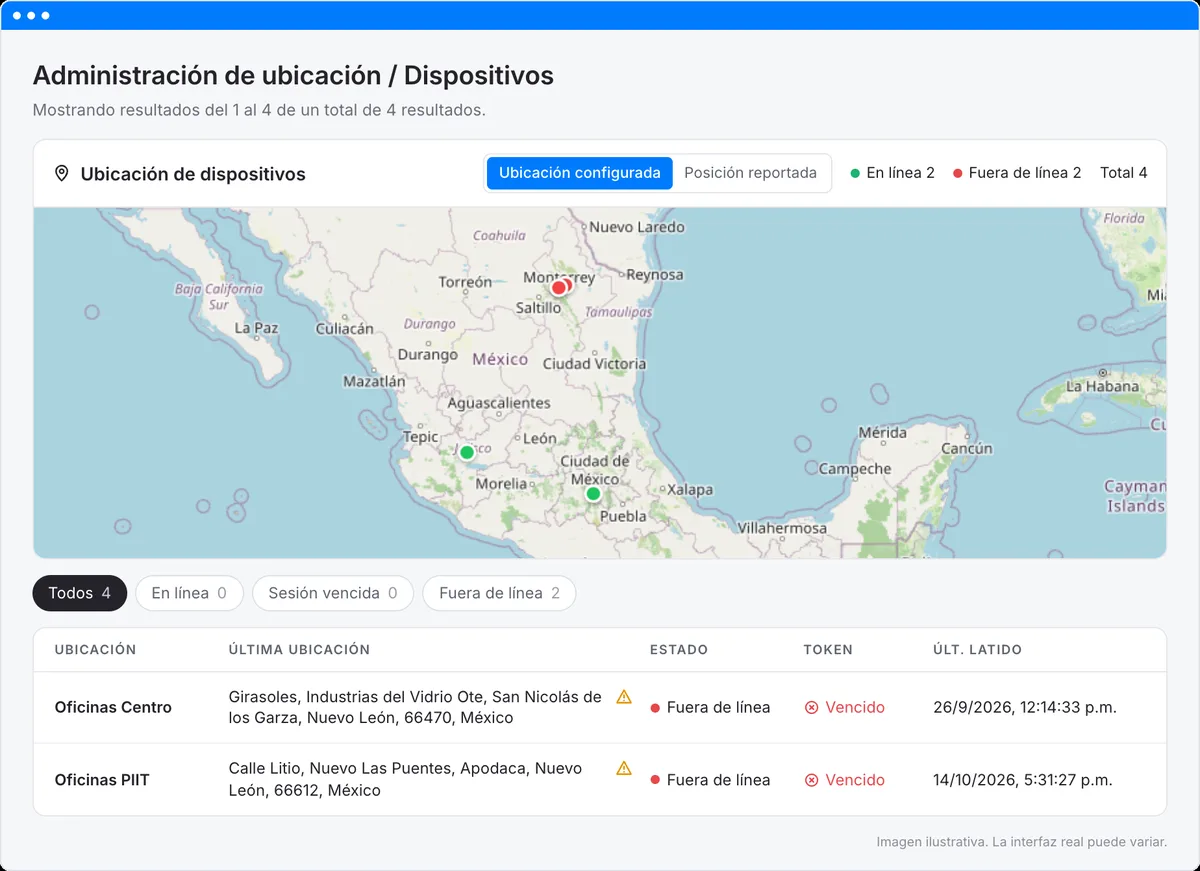
Task: Click the ÚLT. LATIDO column header
Action: tap(977, 650)
